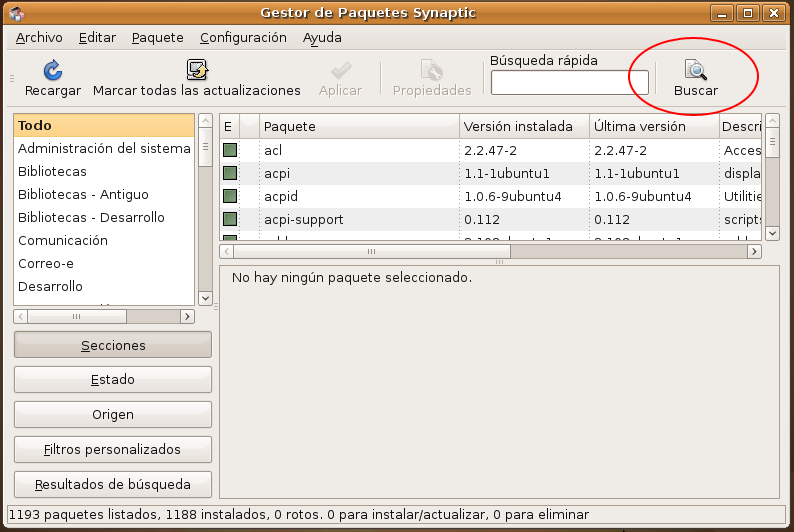The width and height of the screenshot is (794, 532).
Task: Open the Archivo menu
Action: [39, 37]
